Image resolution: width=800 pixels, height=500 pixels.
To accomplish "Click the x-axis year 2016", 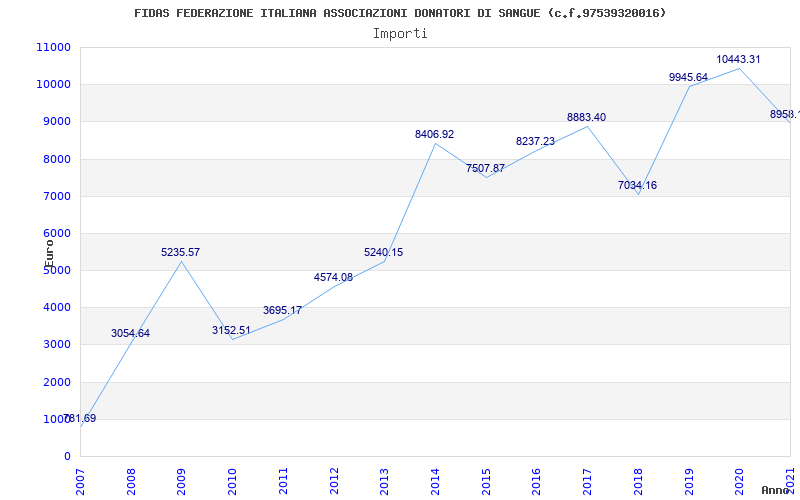I will click(537, 482).
